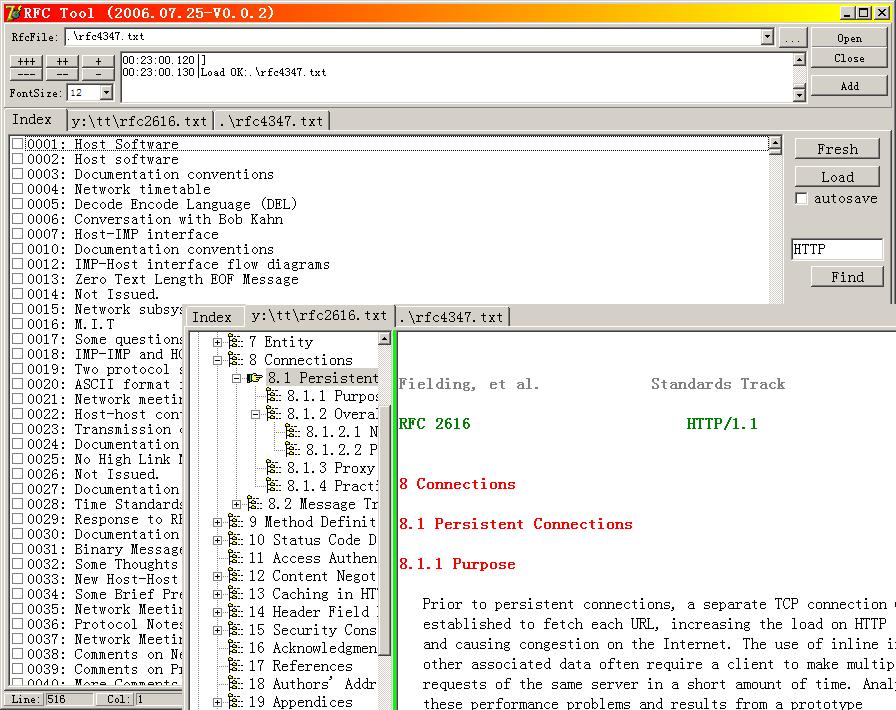Image resolution: width=896 pixels, height=710 pixels.
Task: Expand the 12 Content Negotiation node
Action: click(x=217, y=576)
